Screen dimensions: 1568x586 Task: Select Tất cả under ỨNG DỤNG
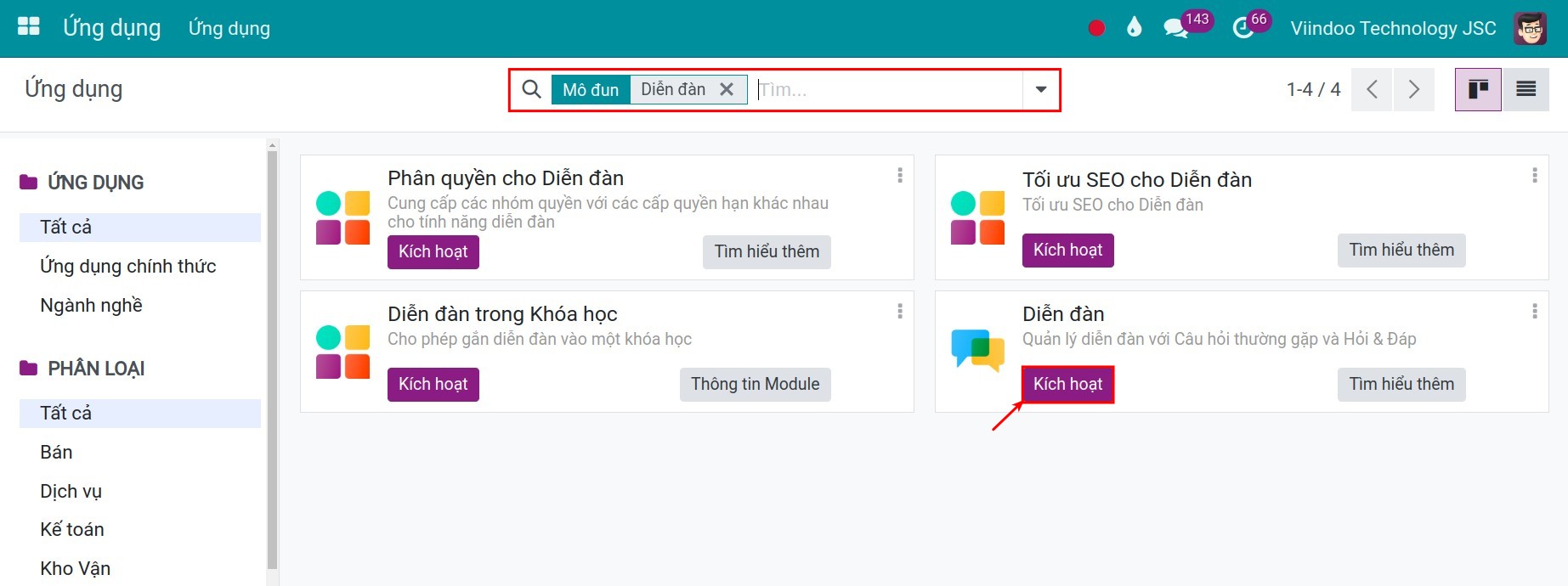[140, 228]
